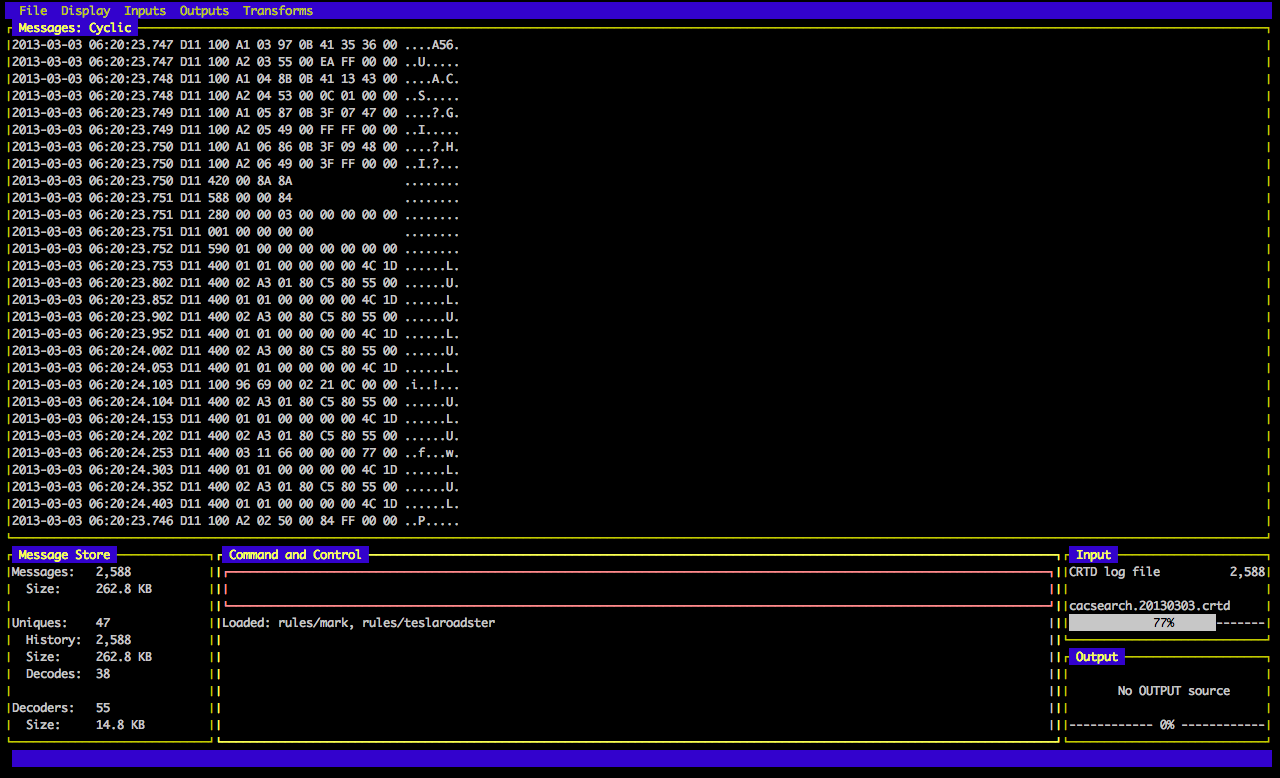Select the Message Store panel title
This screenshot has width=1280, height=778.
64,555
